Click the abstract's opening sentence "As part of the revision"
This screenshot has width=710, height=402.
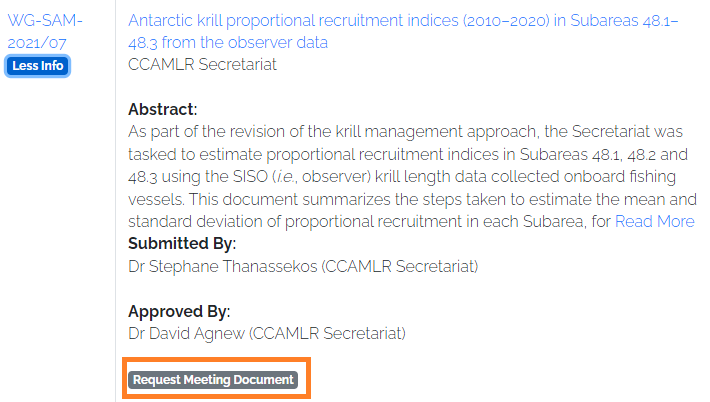206,132
